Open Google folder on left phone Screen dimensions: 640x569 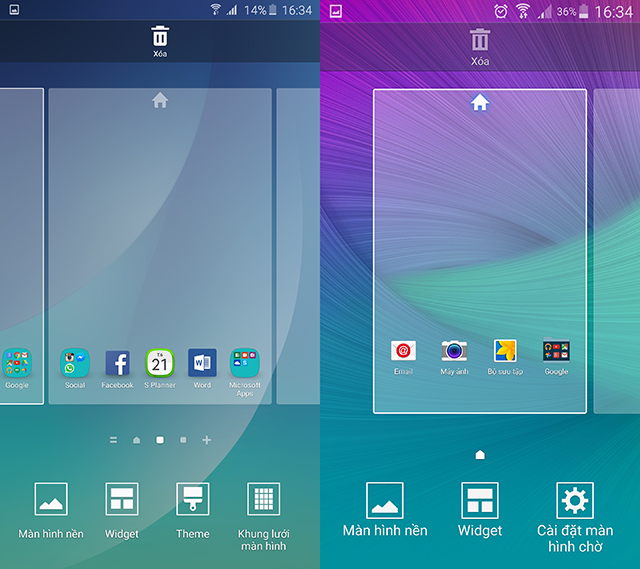(x=17, y=368)
